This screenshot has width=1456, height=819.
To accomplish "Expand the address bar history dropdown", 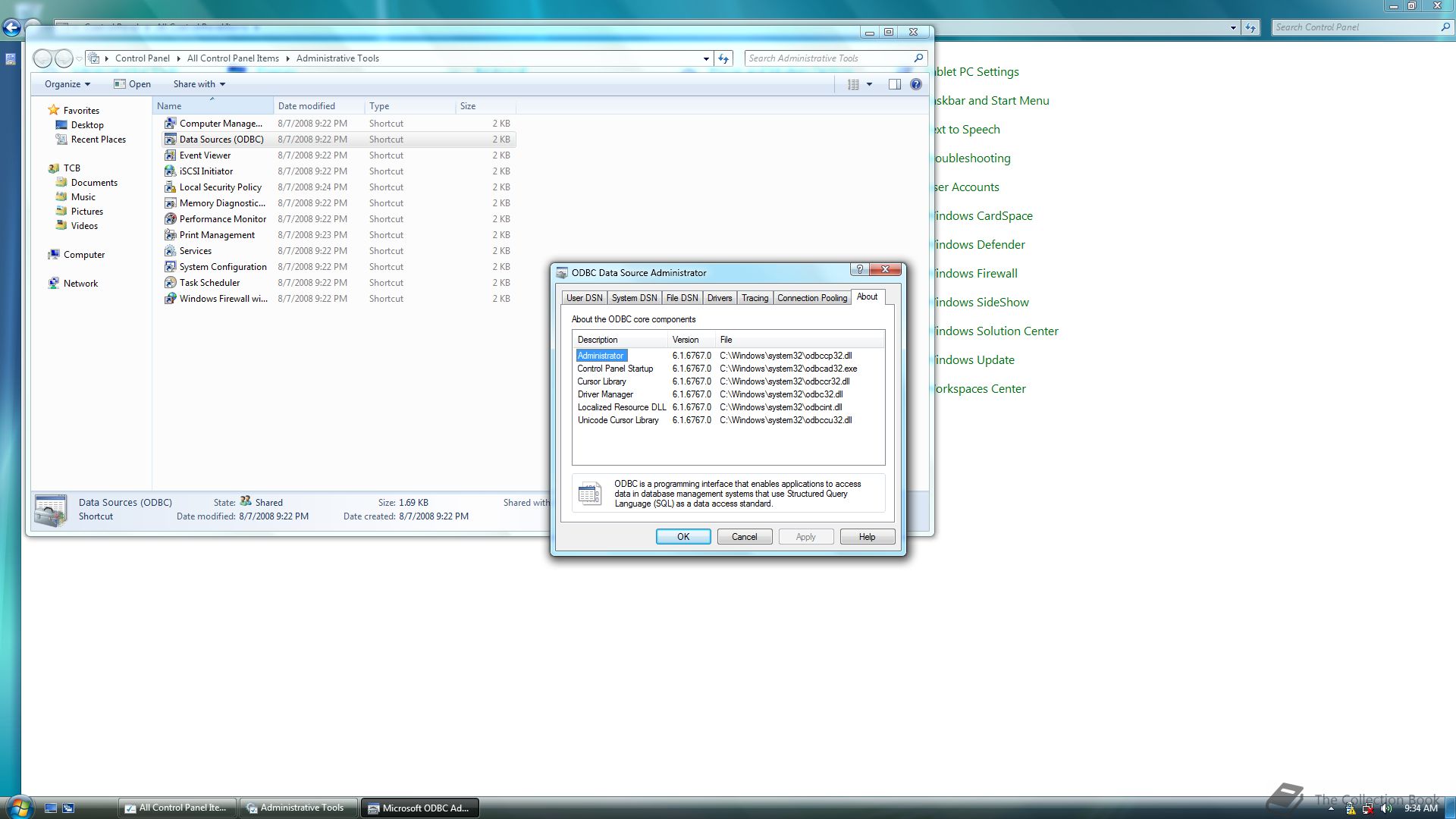I will (706, 58).
